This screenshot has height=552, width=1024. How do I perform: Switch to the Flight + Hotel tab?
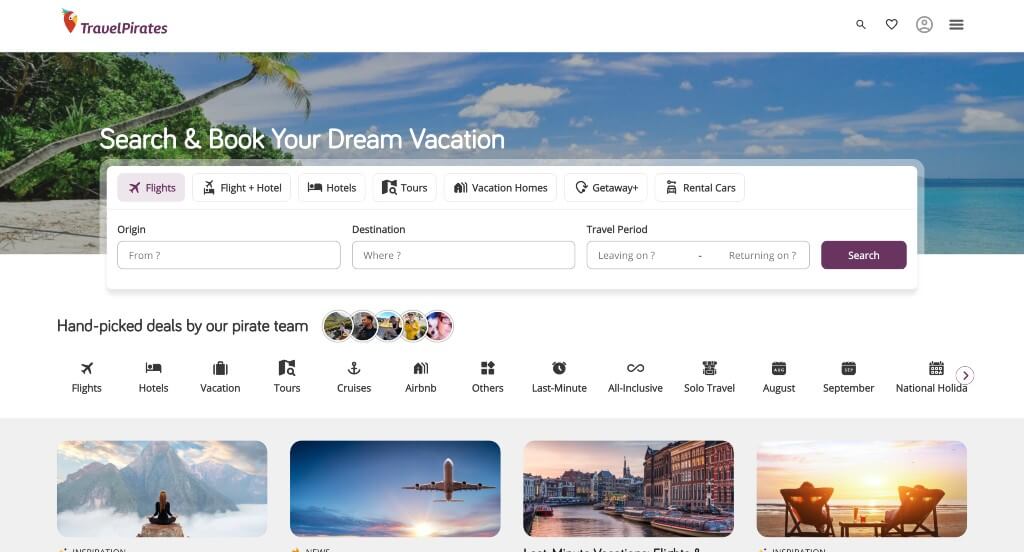pos(242,187)
